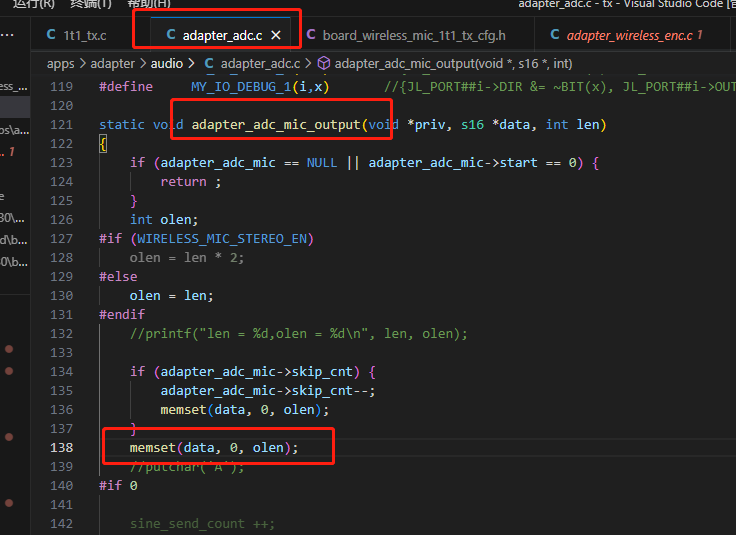
Task: Open the Help (帮助) menu
Action: coord(149,4)
